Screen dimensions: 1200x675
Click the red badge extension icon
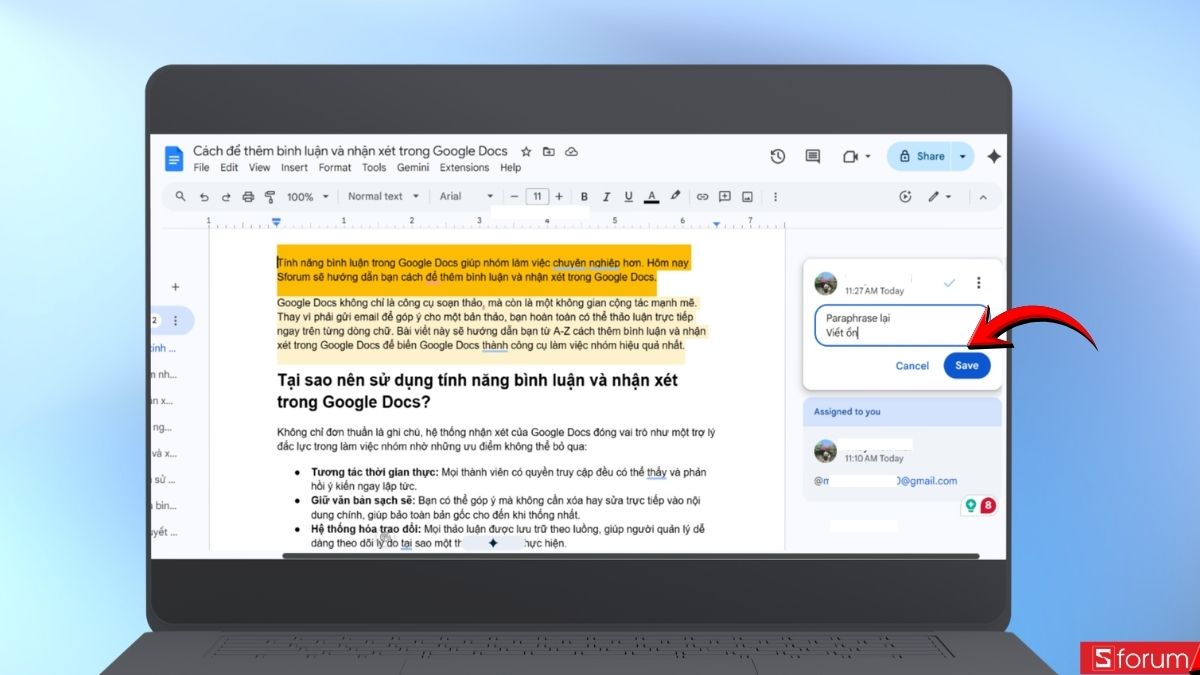[988, 506]
